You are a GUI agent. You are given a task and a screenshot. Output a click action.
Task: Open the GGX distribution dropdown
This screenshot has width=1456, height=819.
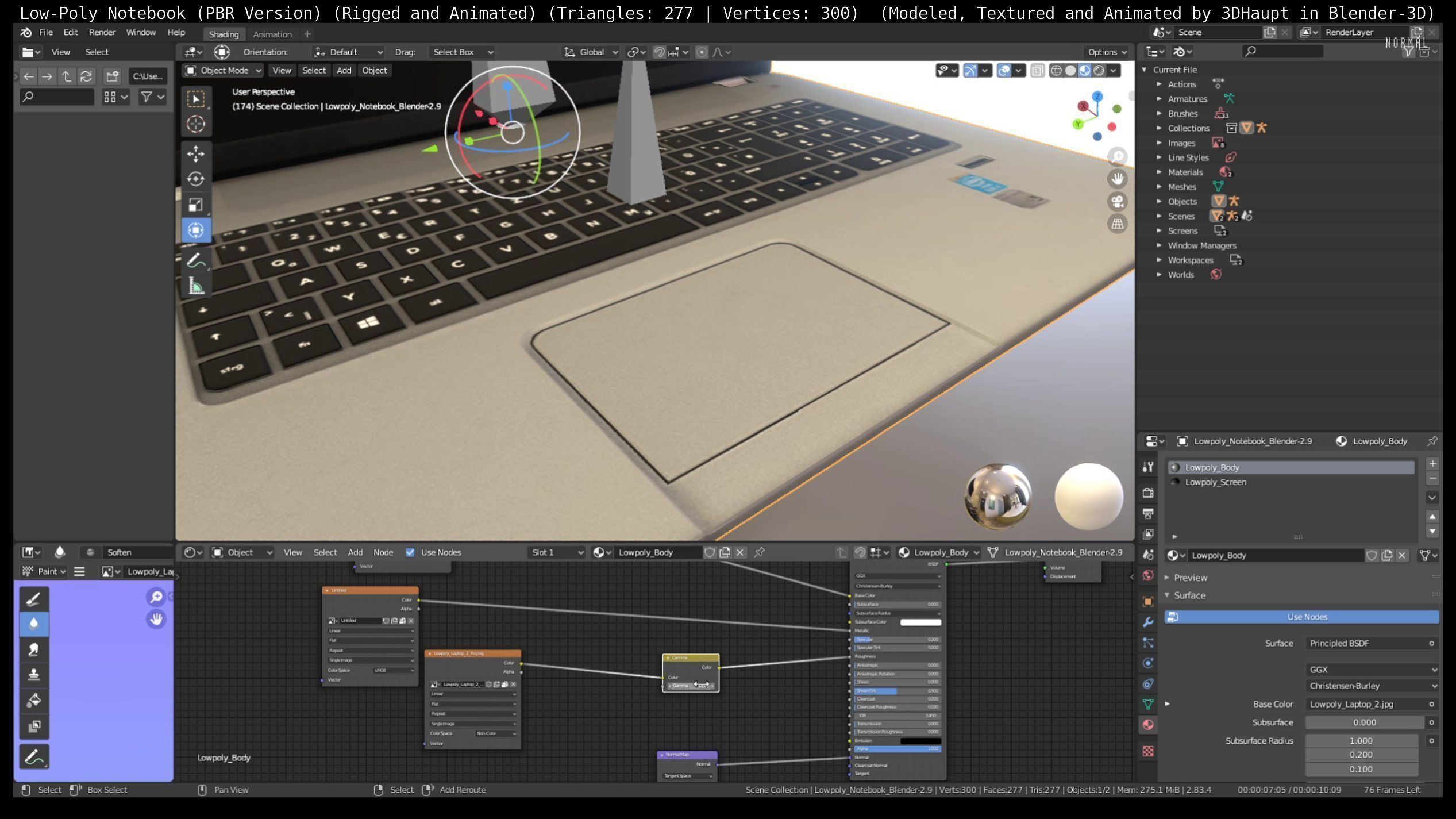(x=1371, y=670)
